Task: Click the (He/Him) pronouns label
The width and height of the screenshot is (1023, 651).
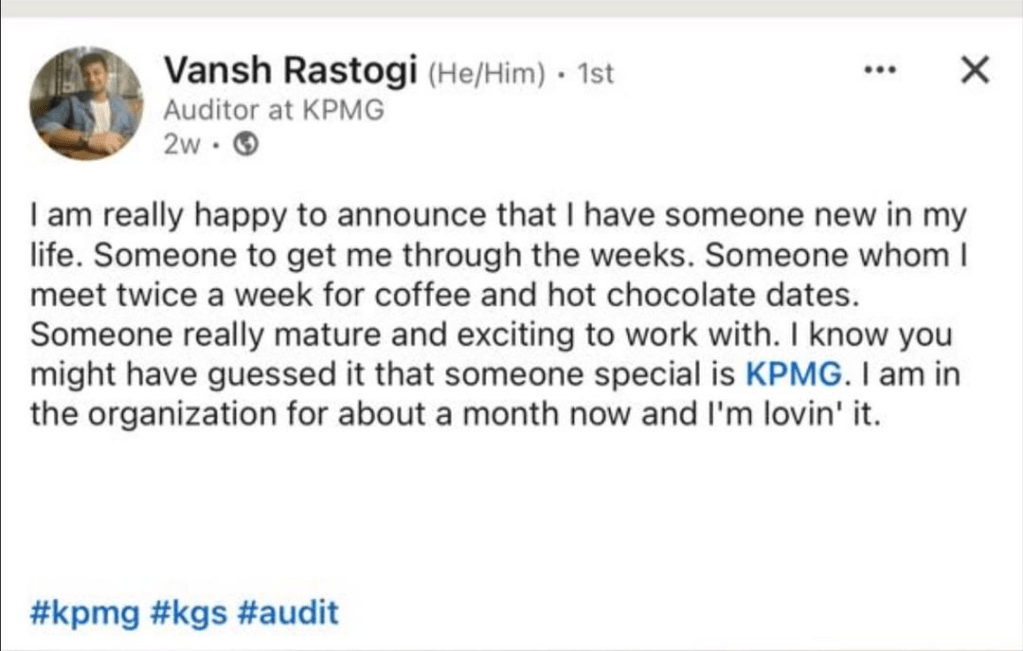Action: click(x=488, y=75)
